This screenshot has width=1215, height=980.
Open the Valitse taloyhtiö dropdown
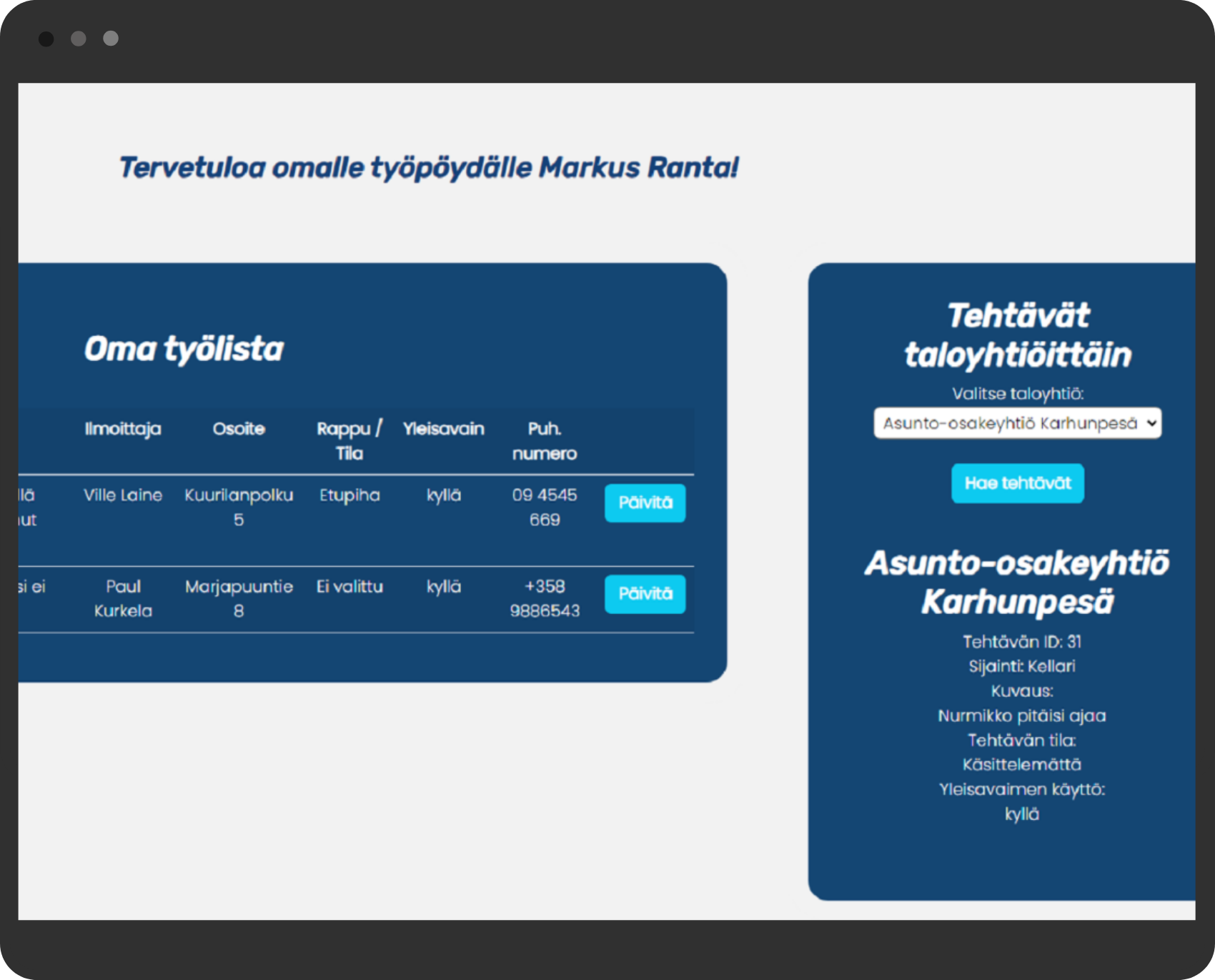pyautogui.click(x=1017, y=423)
